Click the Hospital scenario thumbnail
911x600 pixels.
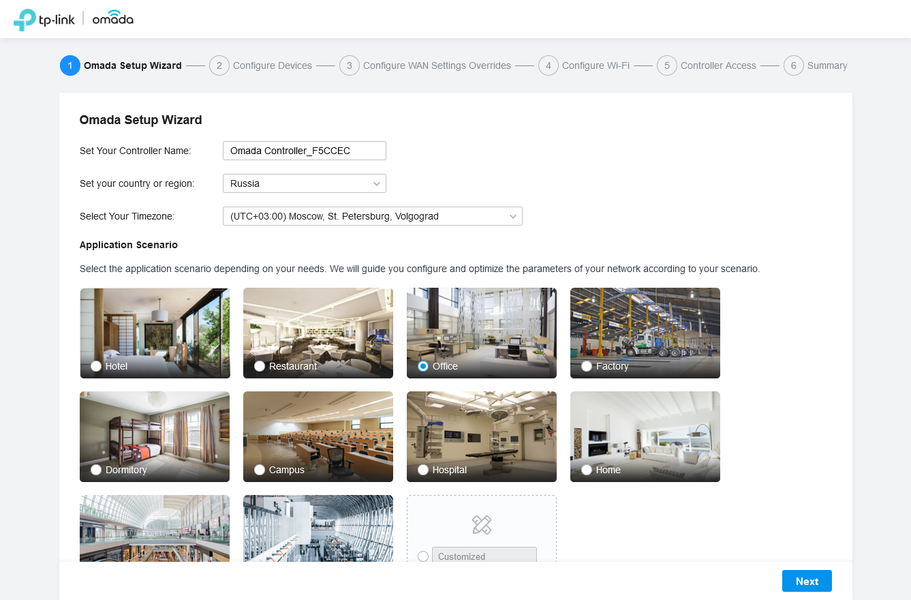pyautogui.click(x=482, y=436)
